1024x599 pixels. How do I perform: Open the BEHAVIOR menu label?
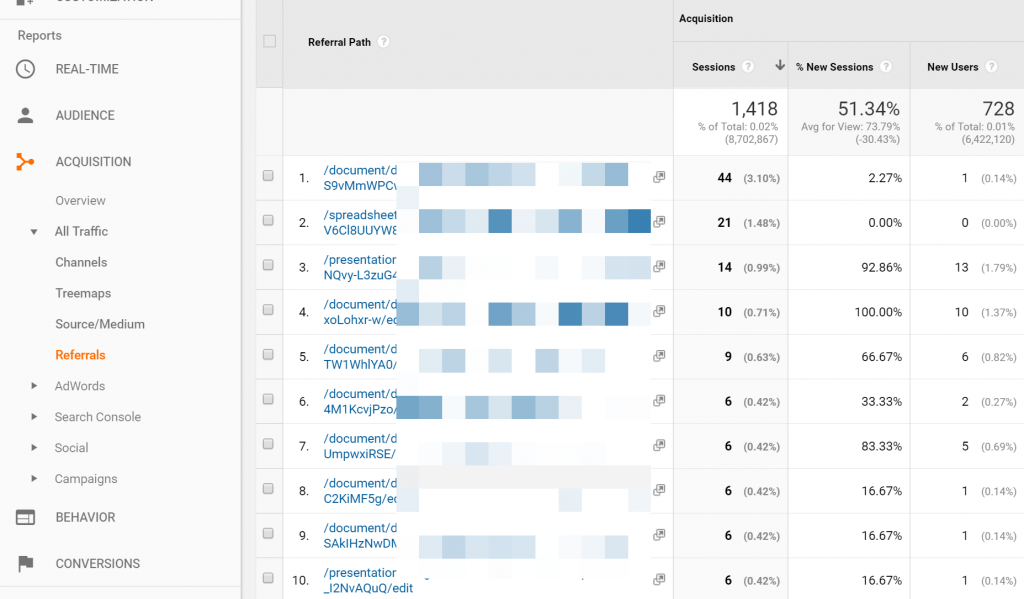[85, 517]
